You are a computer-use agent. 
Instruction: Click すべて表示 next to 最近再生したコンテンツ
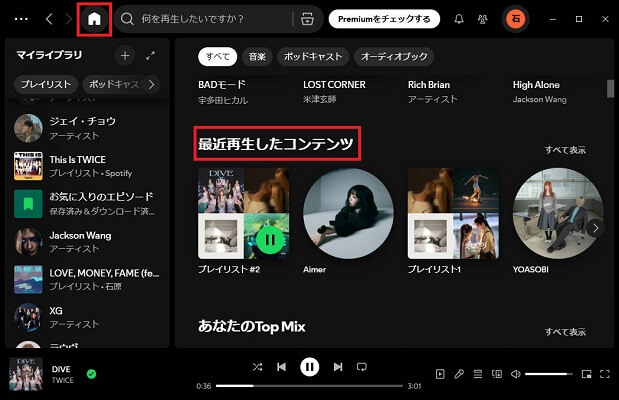click(565, 150)
